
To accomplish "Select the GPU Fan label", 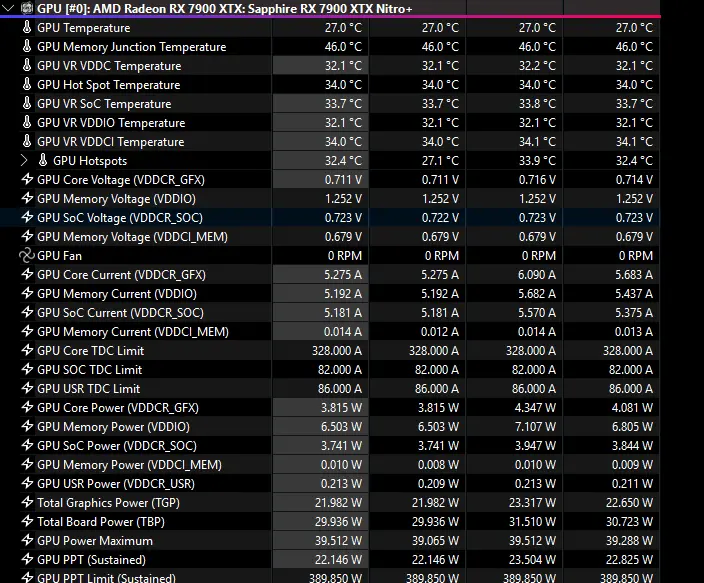I will pyautogui.click(x=59, y=256).
